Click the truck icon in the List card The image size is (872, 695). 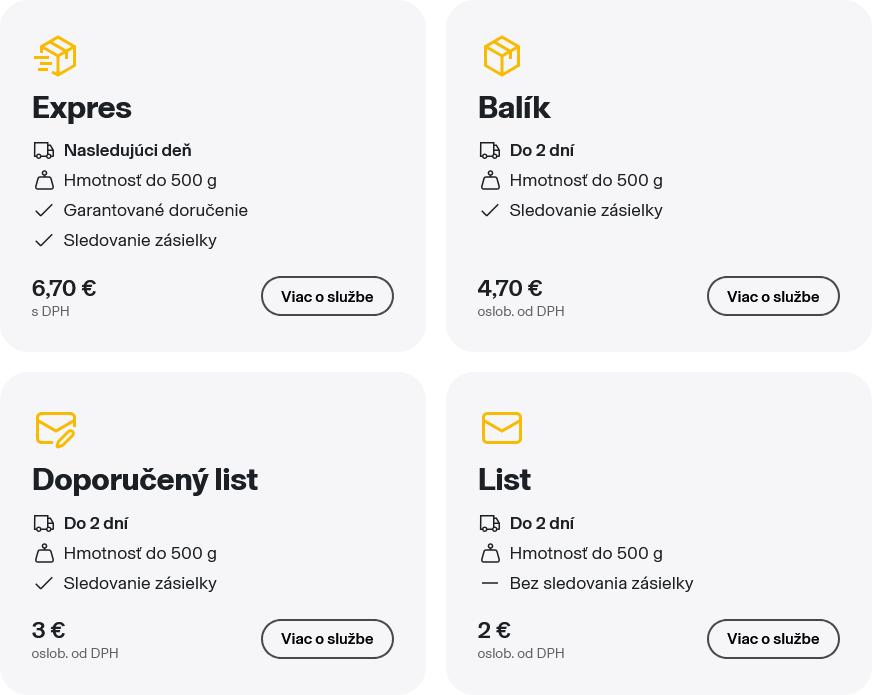pyautogui.click(x=490, y=523)
